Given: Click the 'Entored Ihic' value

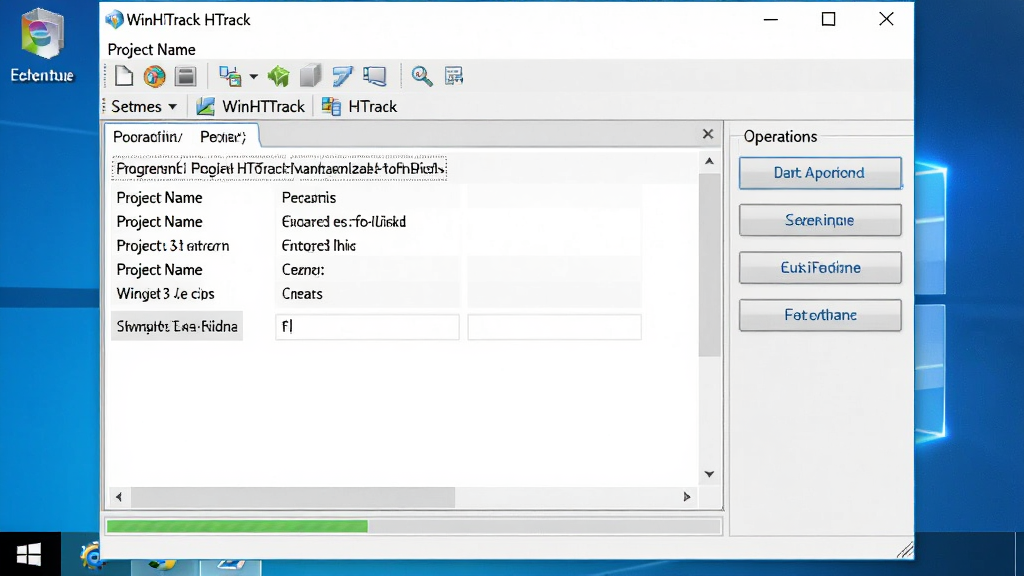Looking at the screenshot, I should [318, 246].
